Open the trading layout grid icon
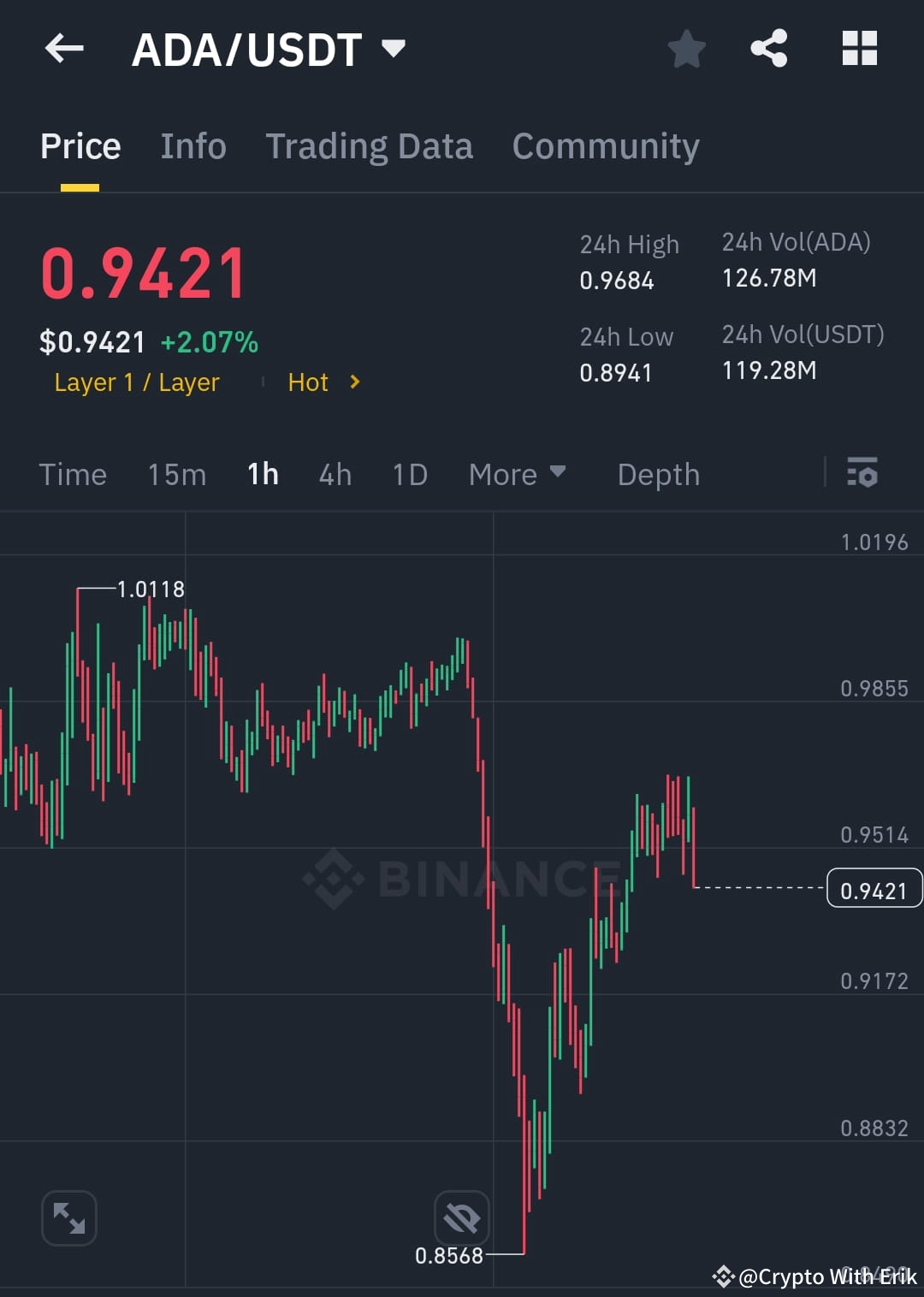Viewport: 924px width, 1297px height. pyautogui.click(x=859, y=49)
